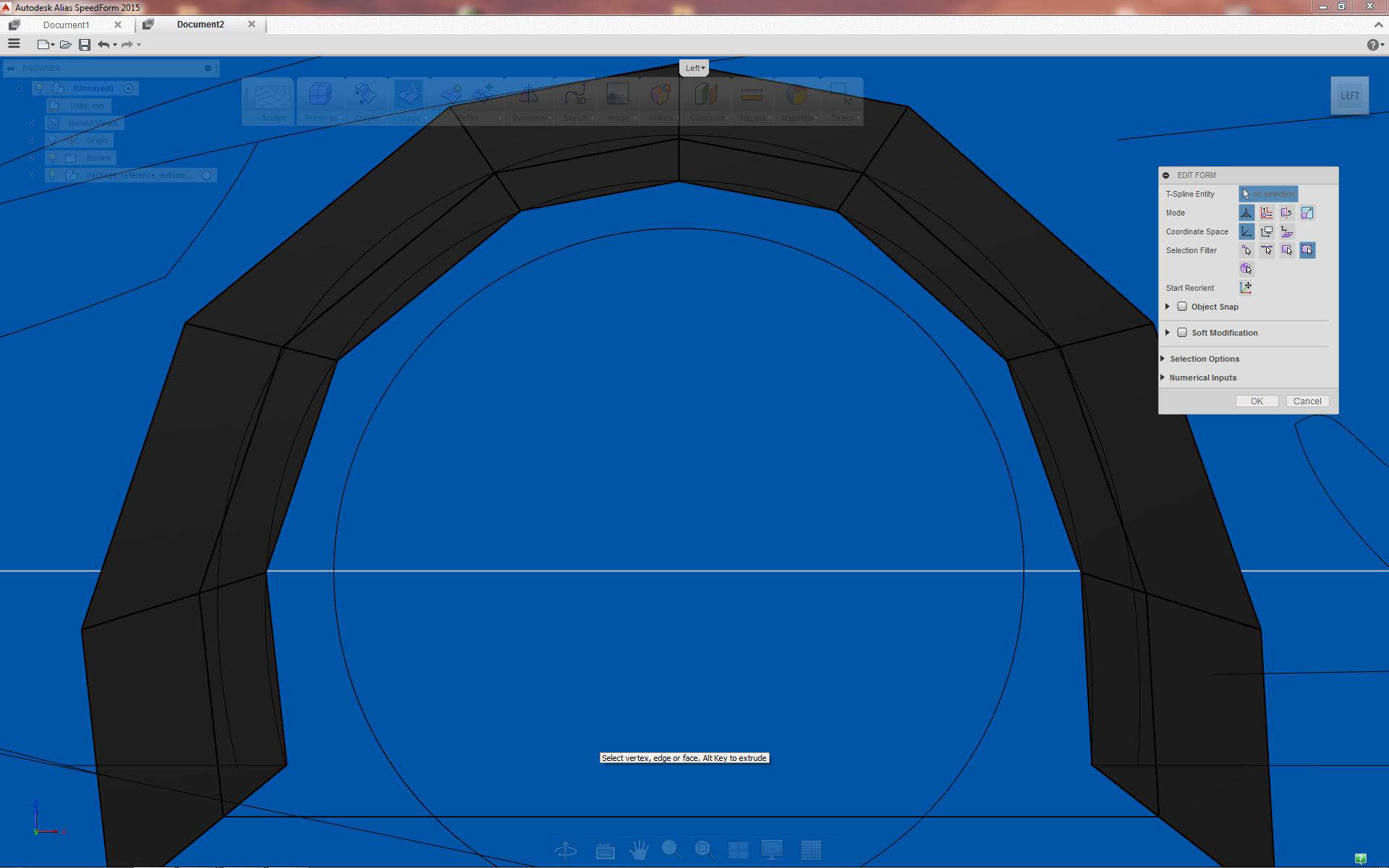Activate the Pan hand tool in navigation bar
The height and width of the screenshot is (868, 1389).
tap(639, 850)
